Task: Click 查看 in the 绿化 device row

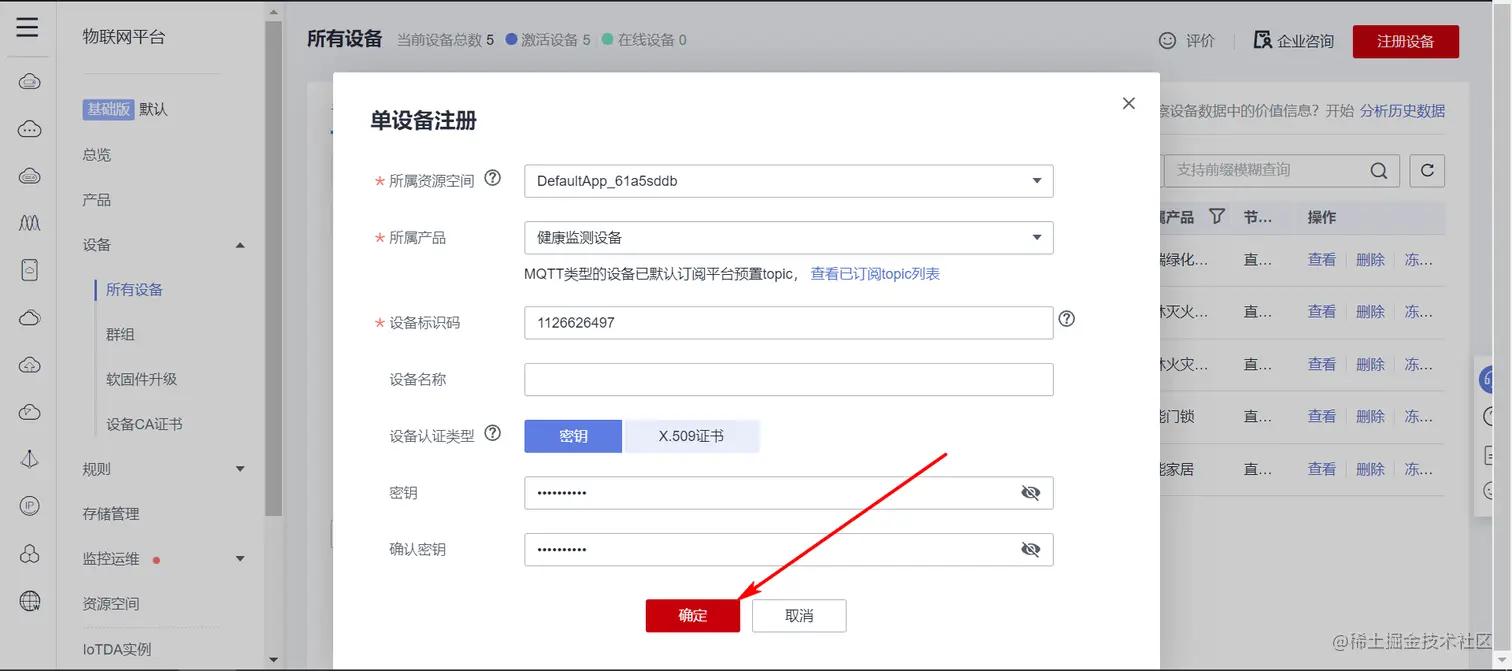Action: tap(1322, 260)
